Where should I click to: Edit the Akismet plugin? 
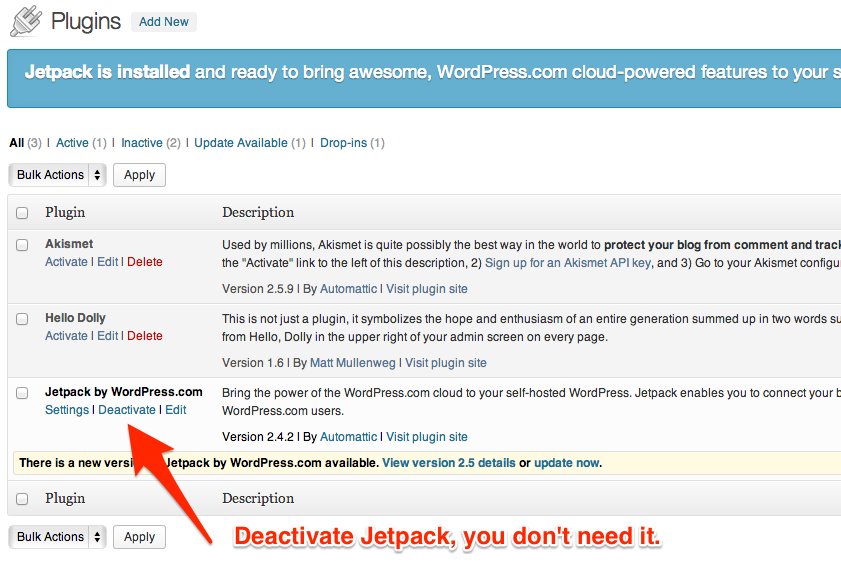coord(107,262)
